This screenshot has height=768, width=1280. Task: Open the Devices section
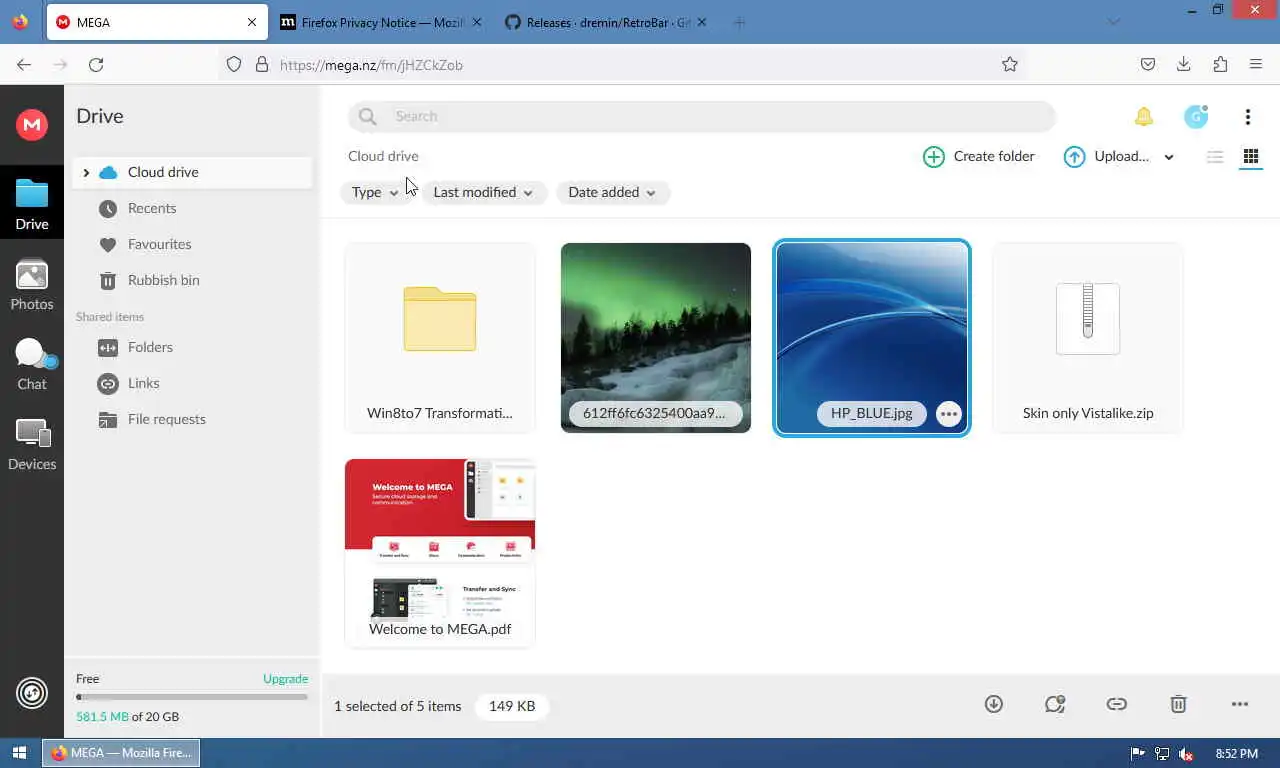coord(32,445)
